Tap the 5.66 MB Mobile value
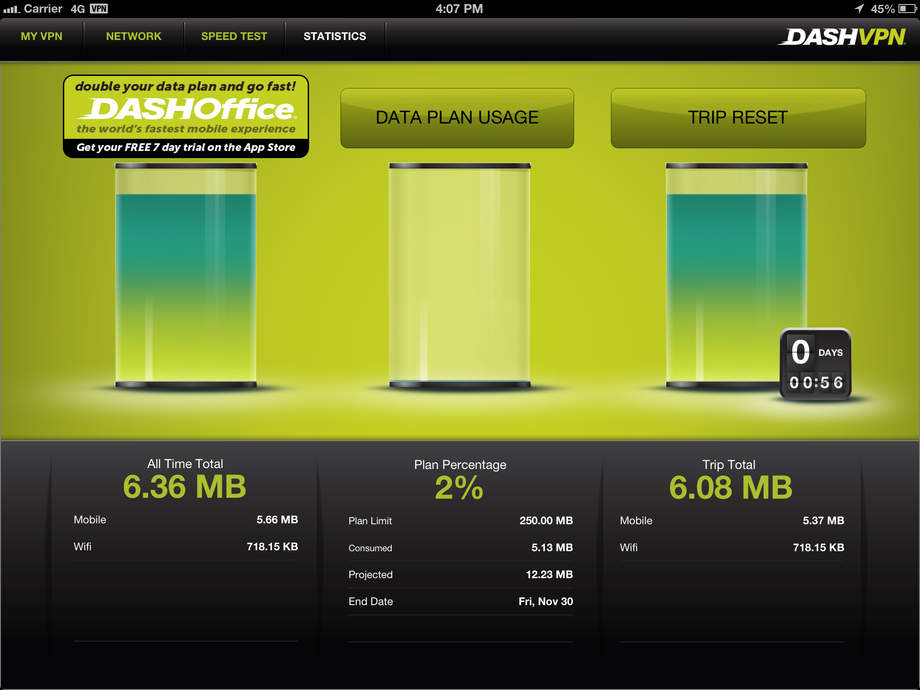 (277, 520)
